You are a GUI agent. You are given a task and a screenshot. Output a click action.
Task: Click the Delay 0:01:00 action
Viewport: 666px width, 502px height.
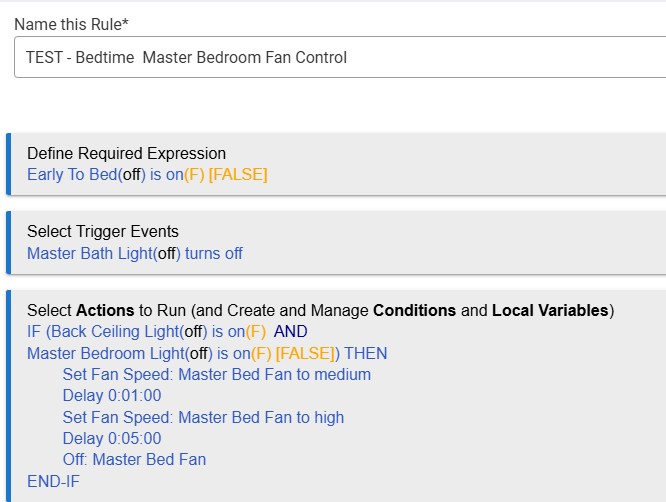click(112, 396)
